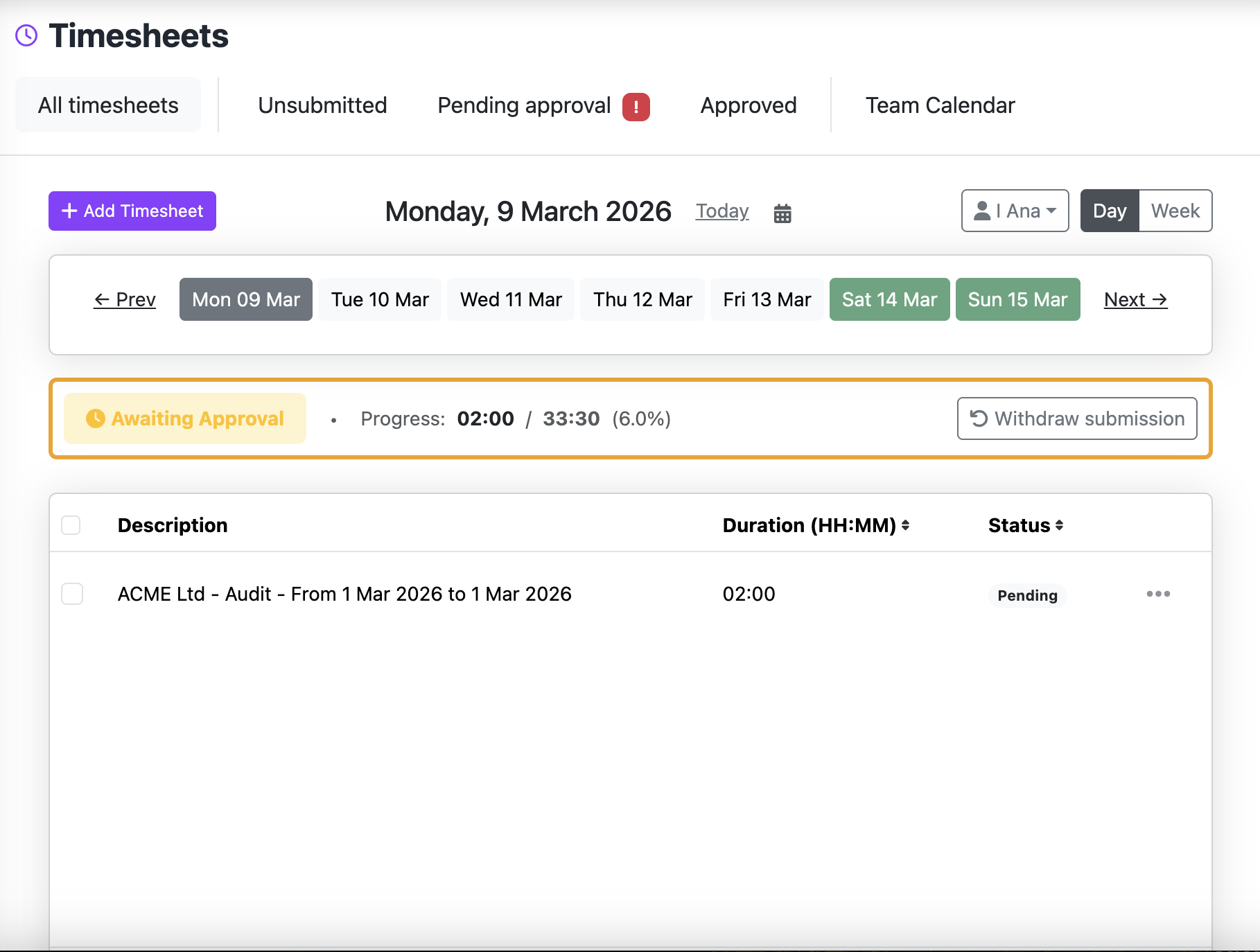Click the red pending approval alert badge
This screenshot has height=952, width=1260.
pyautogui.click(x=636, y=107)
